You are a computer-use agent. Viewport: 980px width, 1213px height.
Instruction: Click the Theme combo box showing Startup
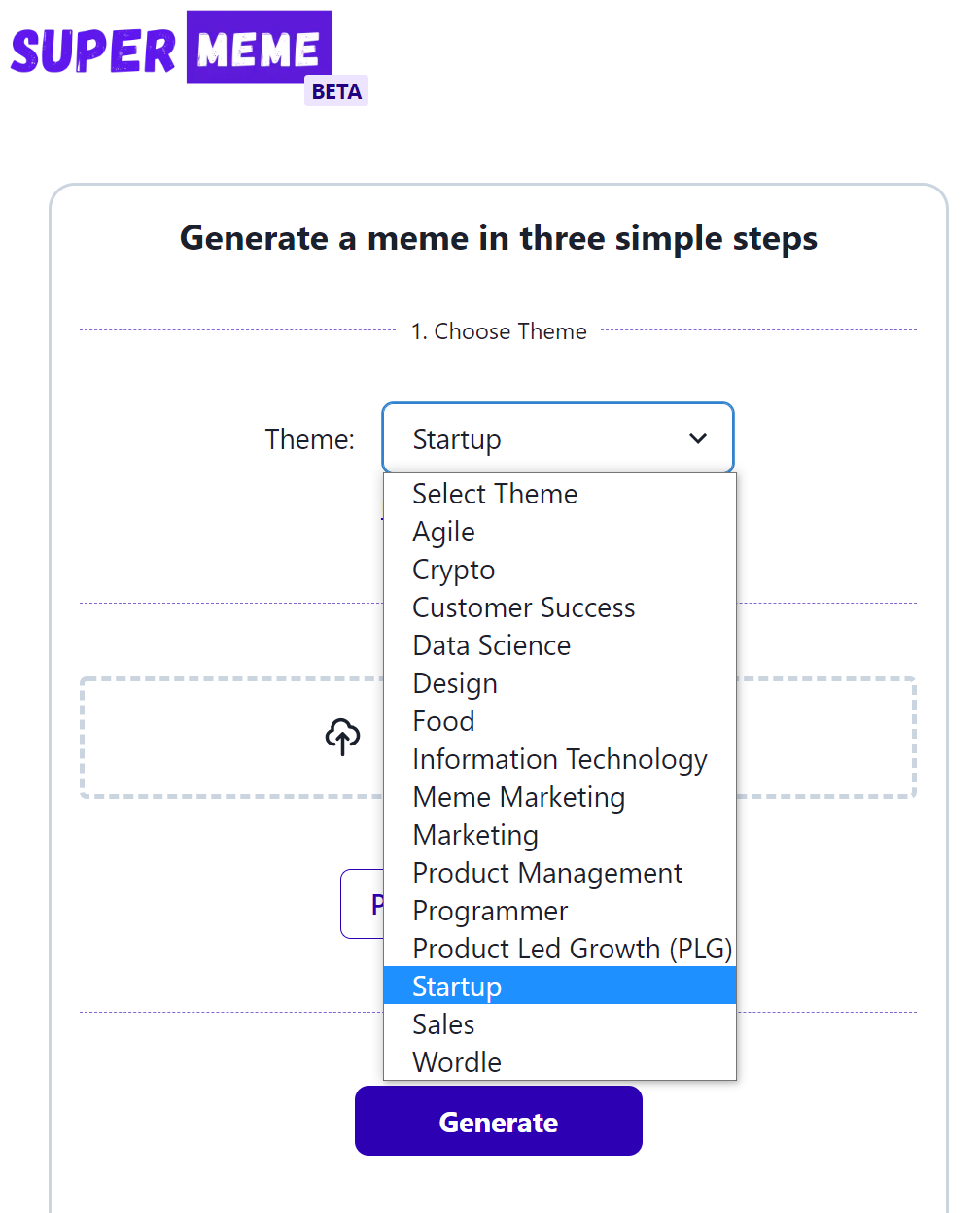pos(544,438)
